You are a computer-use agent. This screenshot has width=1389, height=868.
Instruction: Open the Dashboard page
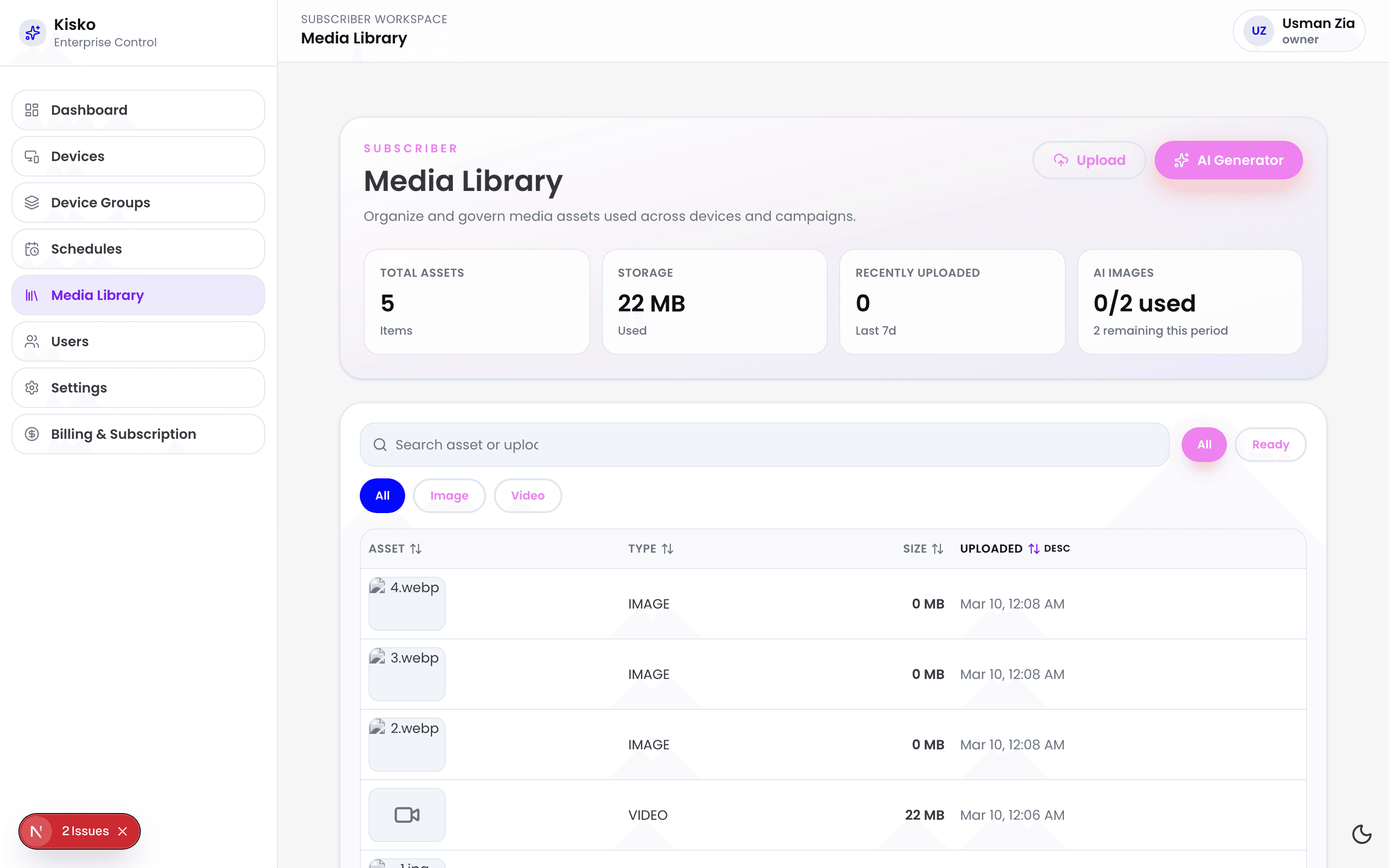click(138, 109)
